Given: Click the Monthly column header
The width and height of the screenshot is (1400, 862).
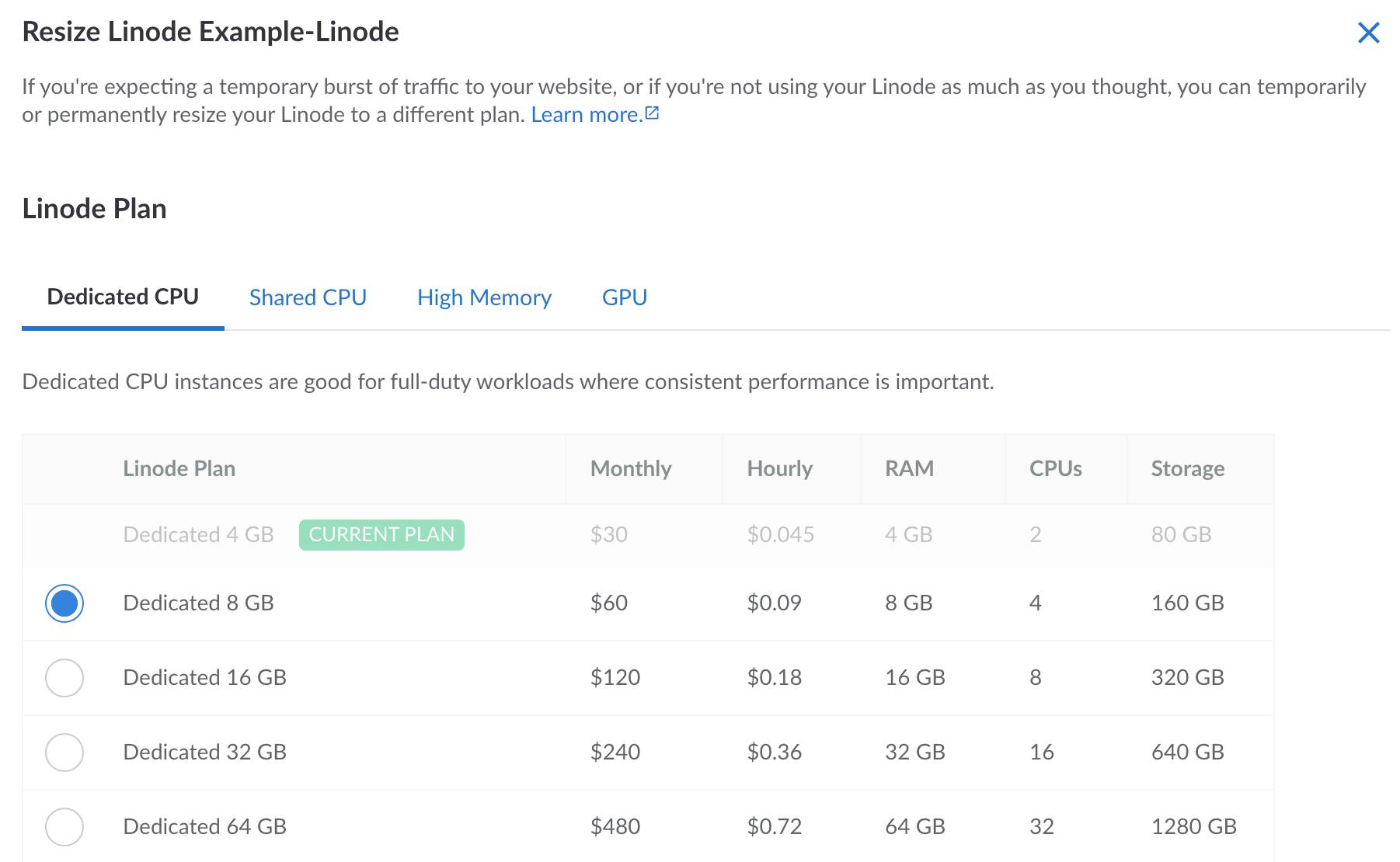Looking at the screenshot, I should pyautogui.click(x=632, y=468).
